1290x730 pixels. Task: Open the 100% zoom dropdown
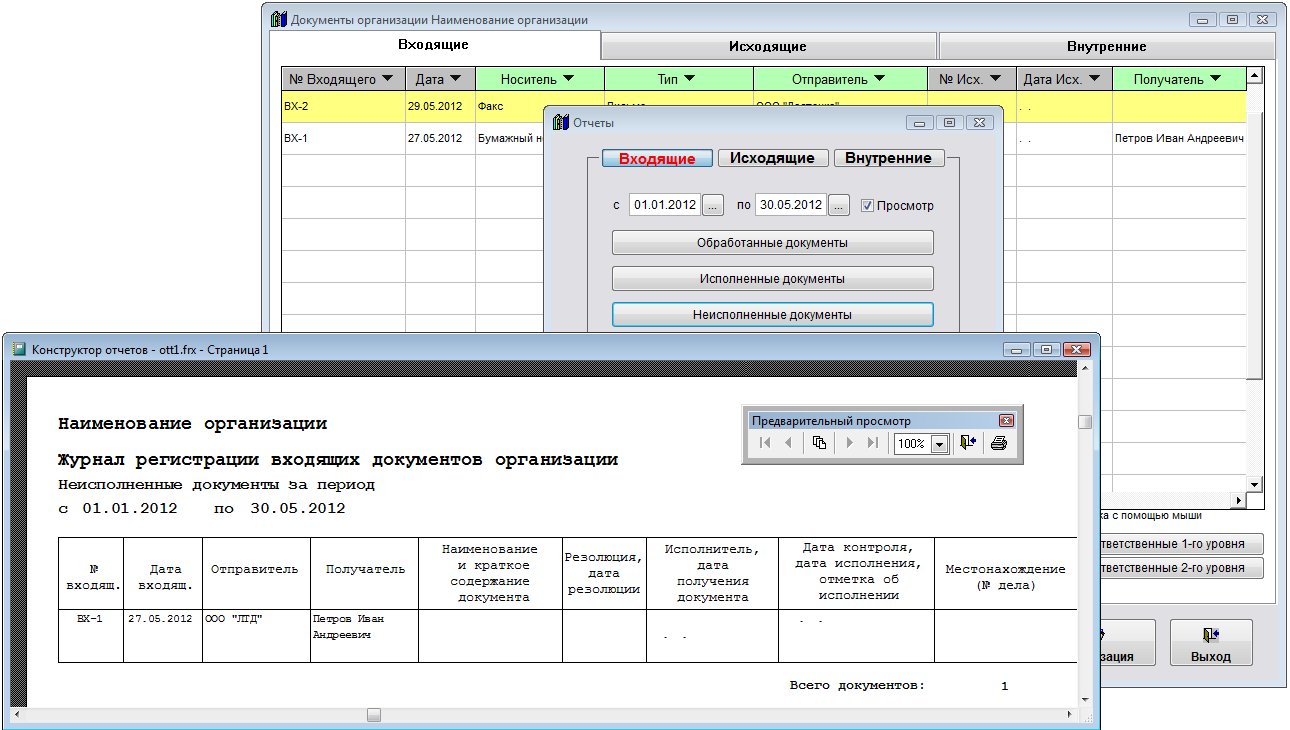click(939, 444)
